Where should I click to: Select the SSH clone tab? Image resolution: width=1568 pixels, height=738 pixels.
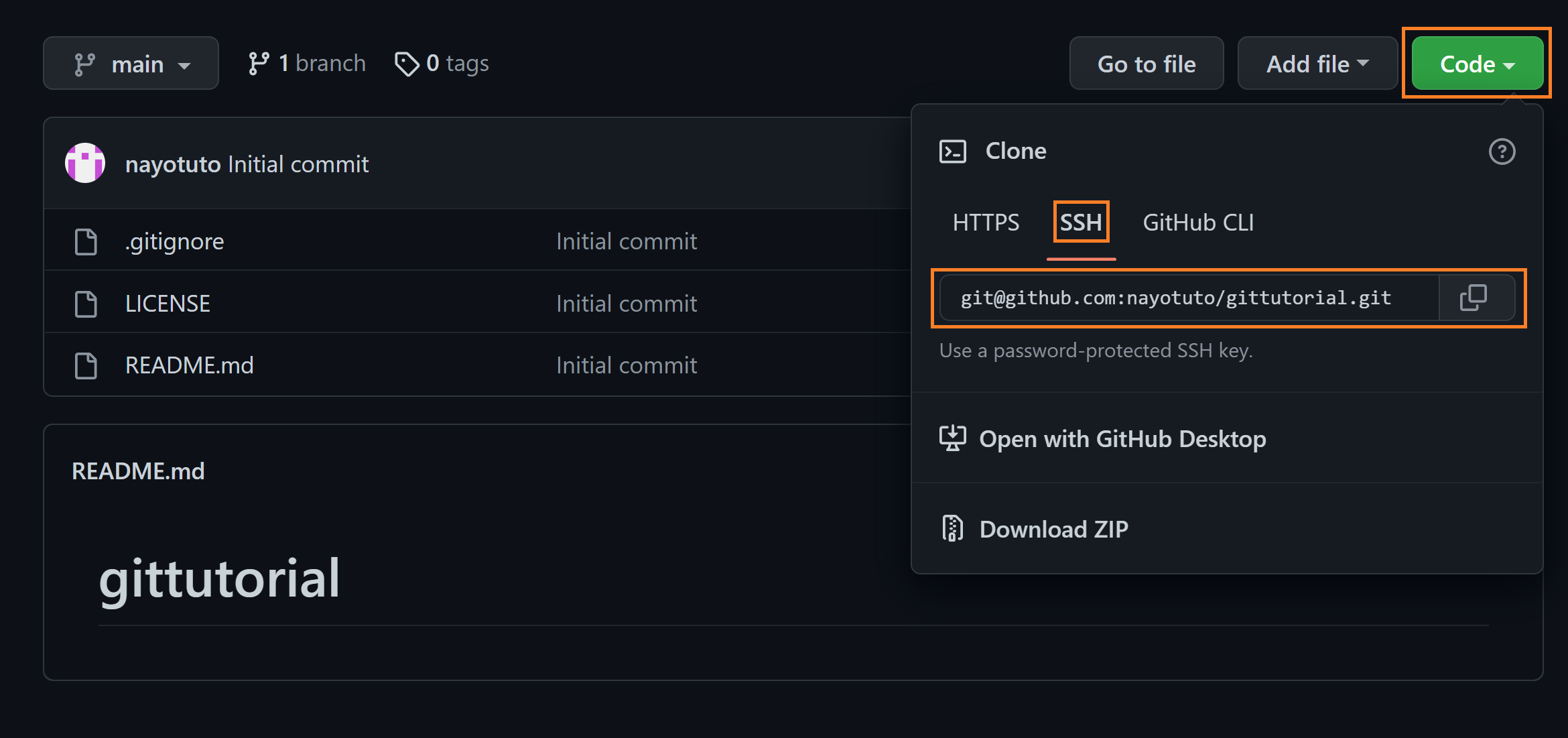click(1081, 223)
